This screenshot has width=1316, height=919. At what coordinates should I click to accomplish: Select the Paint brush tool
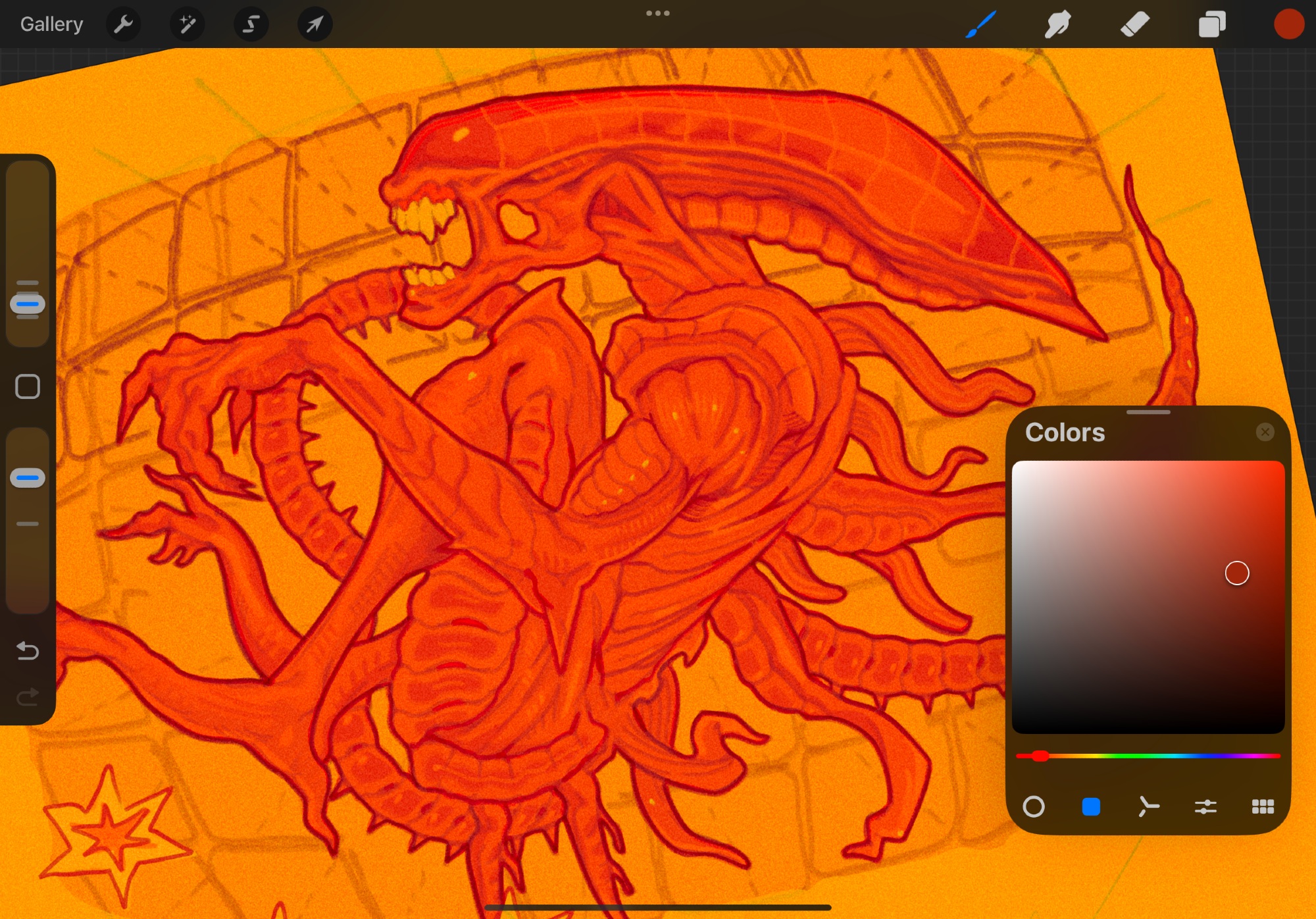pyautogui.click(x=980, y=24)
